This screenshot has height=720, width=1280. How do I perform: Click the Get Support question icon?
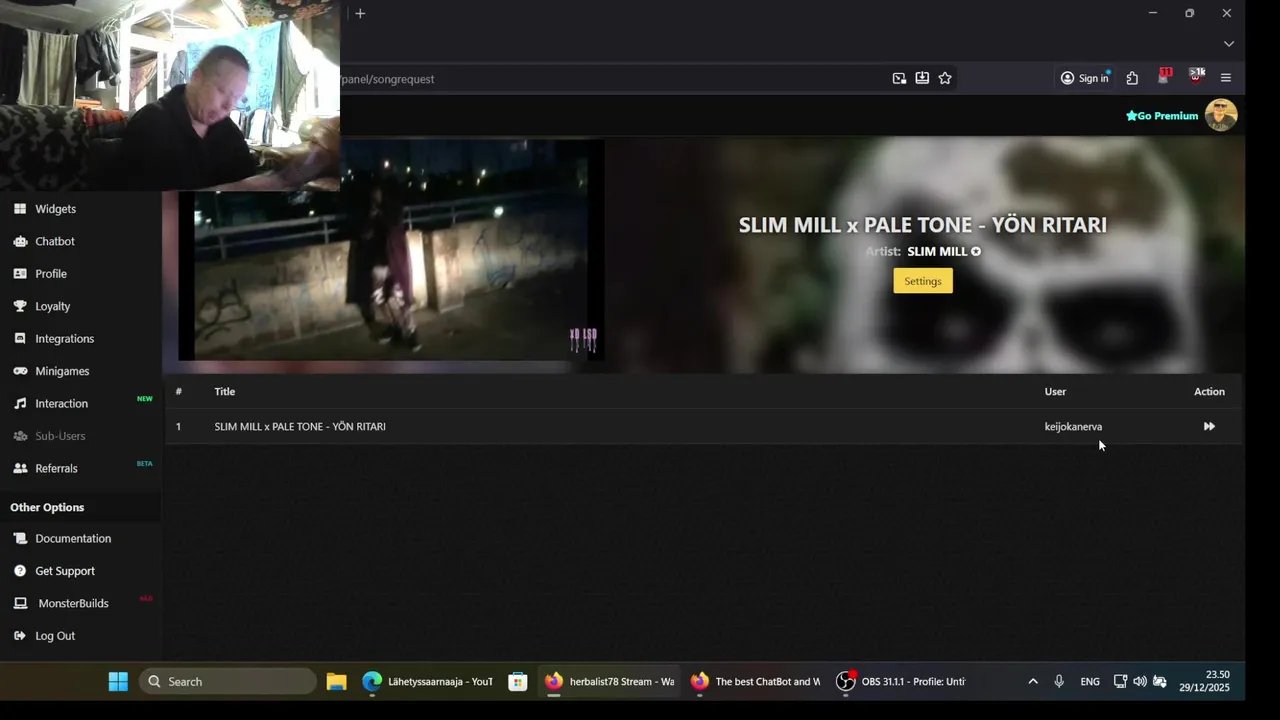tap(20, 571)
